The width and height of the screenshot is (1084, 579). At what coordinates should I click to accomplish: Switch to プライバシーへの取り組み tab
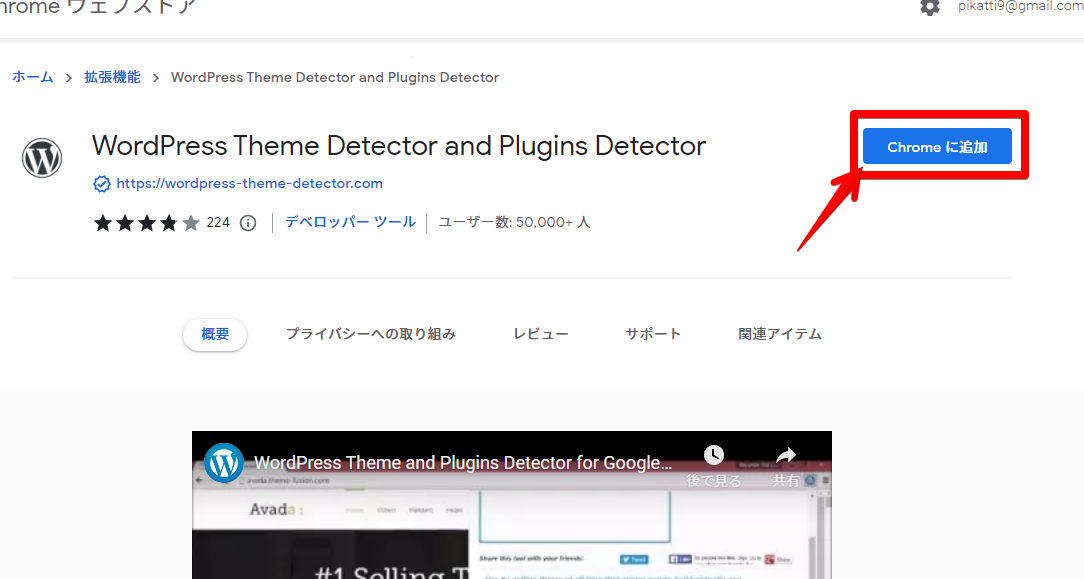point(371,334)
